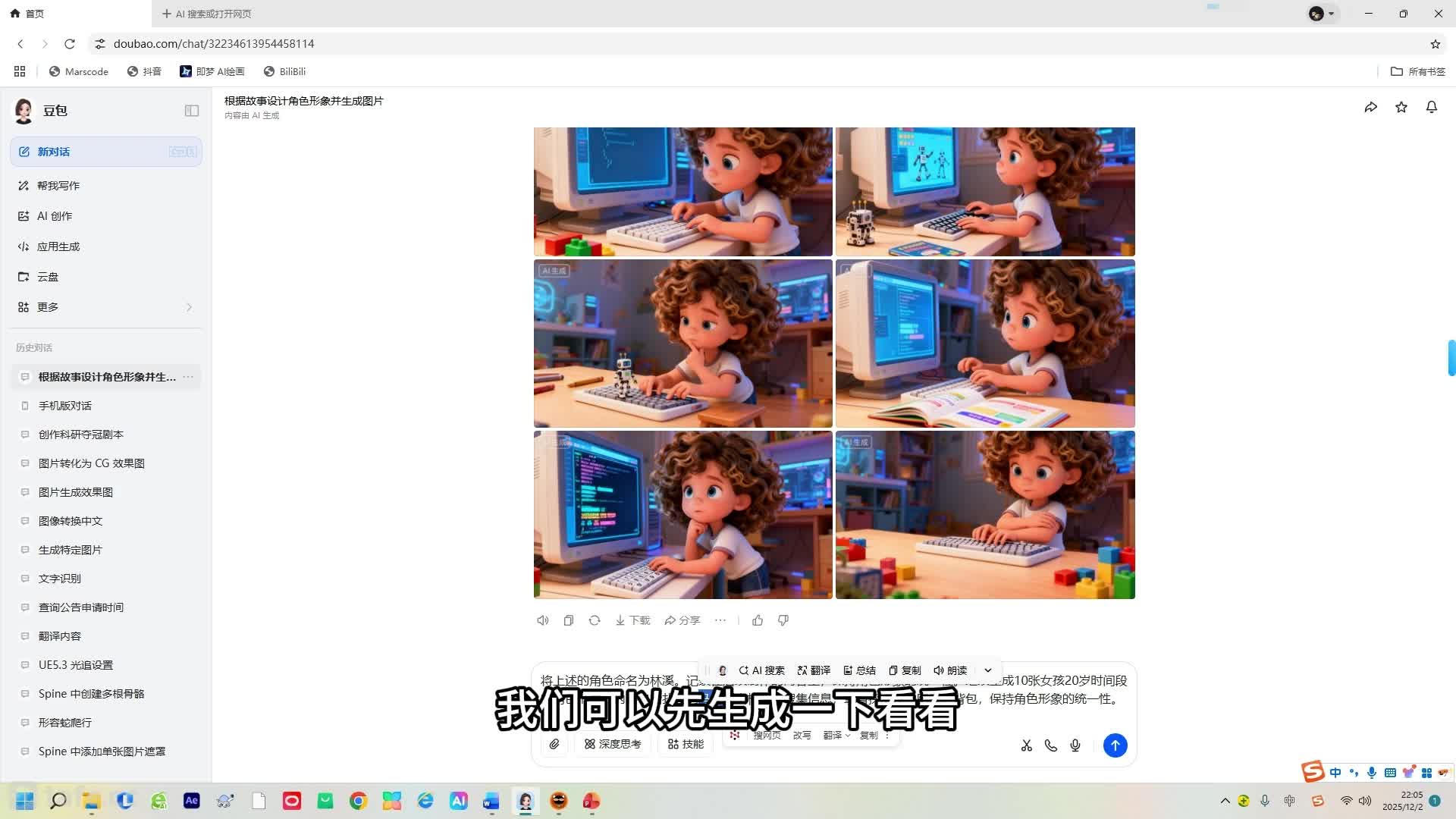Open the AI 创作 panel
The height and width of the screenshot is (819, 1456).
[53, 215]
